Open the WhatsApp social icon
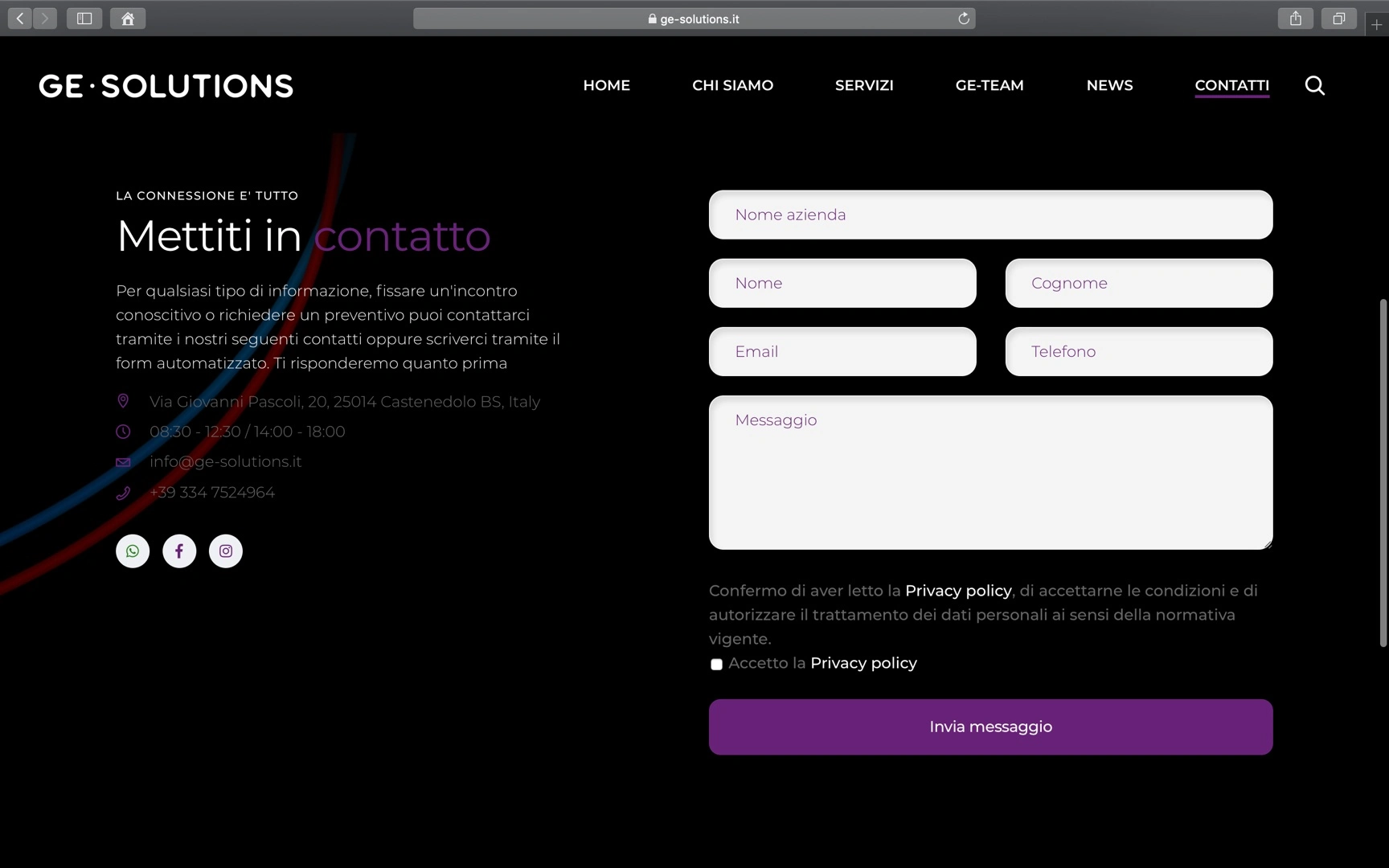The image size is (1389, 868). coord(133,551)
